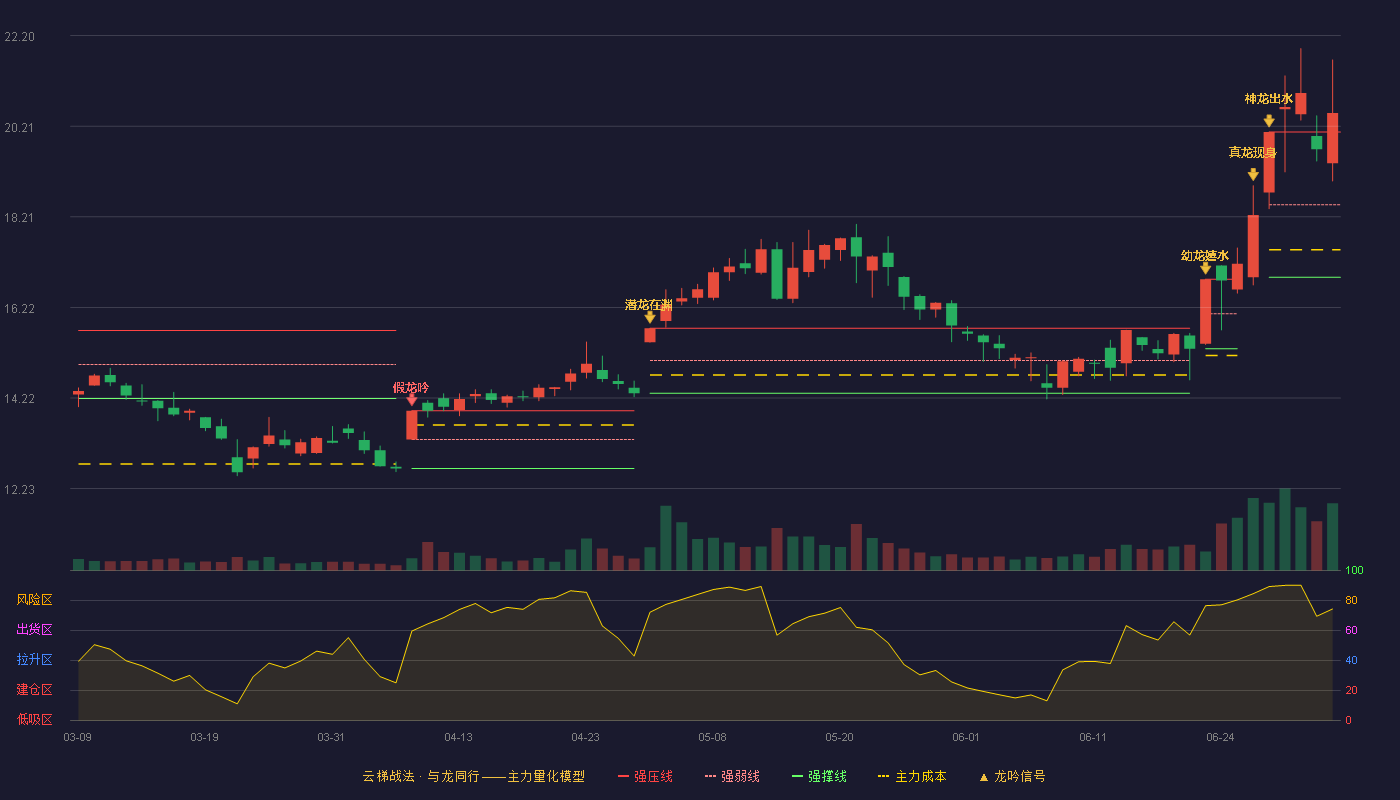Click the 龙吟信号 triangle legend icon
Viewport: 1400px width, 800px height.
(x=983, y=777)
